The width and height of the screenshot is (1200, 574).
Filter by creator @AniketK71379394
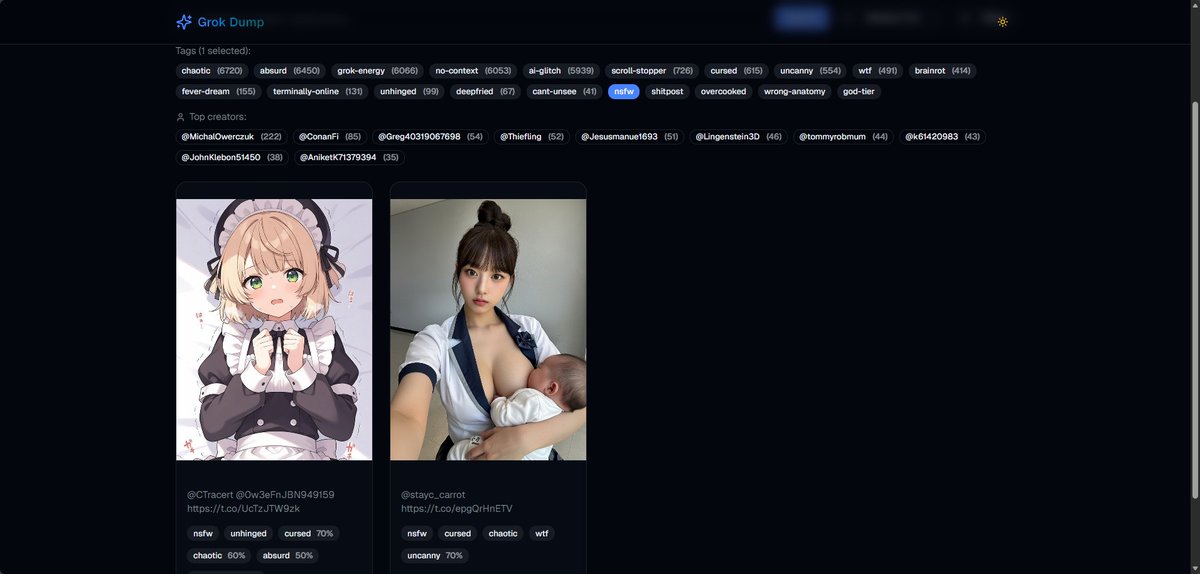349,157
